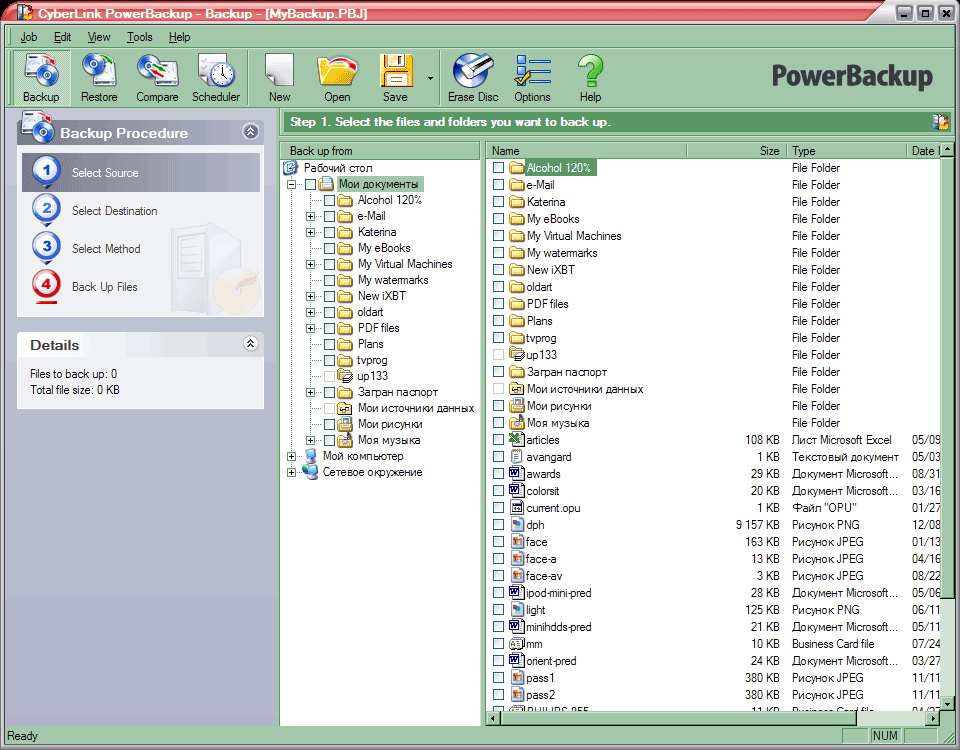Click the Back Up Files step

[x=104, y=287]
